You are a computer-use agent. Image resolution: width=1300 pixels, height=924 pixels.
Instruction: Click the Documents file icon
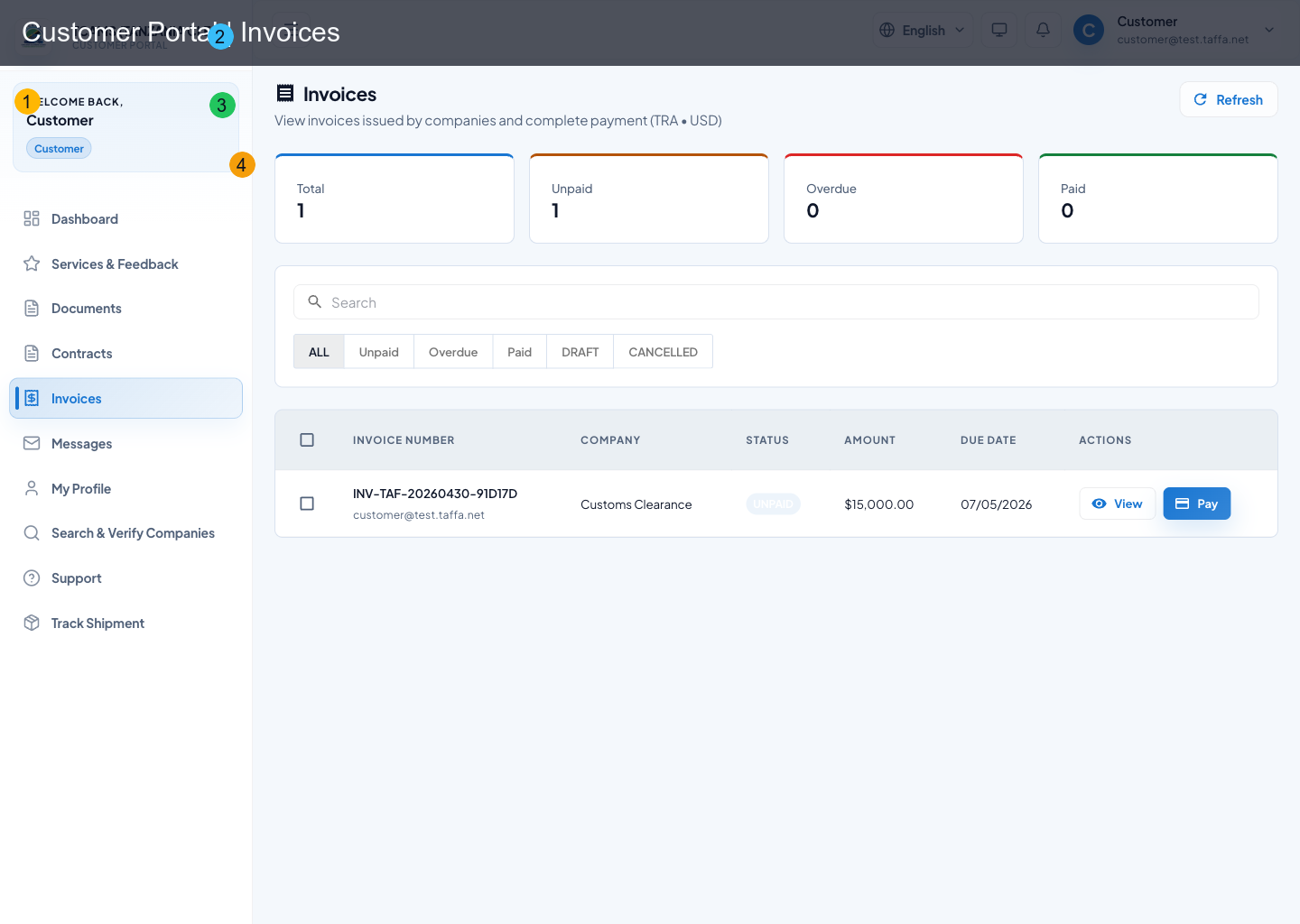pos(32,309)
